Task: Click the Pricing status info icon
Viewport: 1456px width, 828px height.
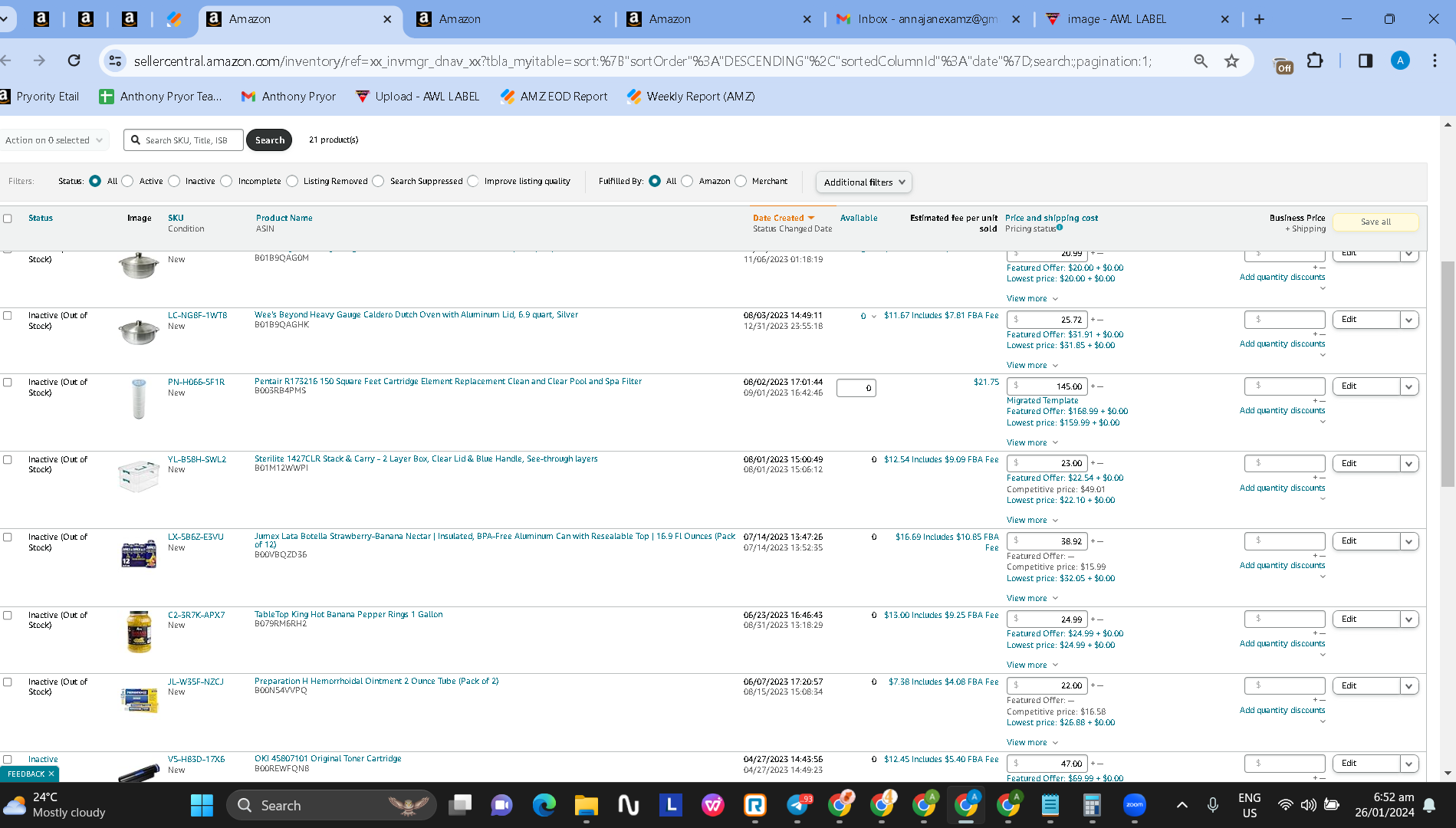Action: pyautogui.click(x=1060, y=227)
